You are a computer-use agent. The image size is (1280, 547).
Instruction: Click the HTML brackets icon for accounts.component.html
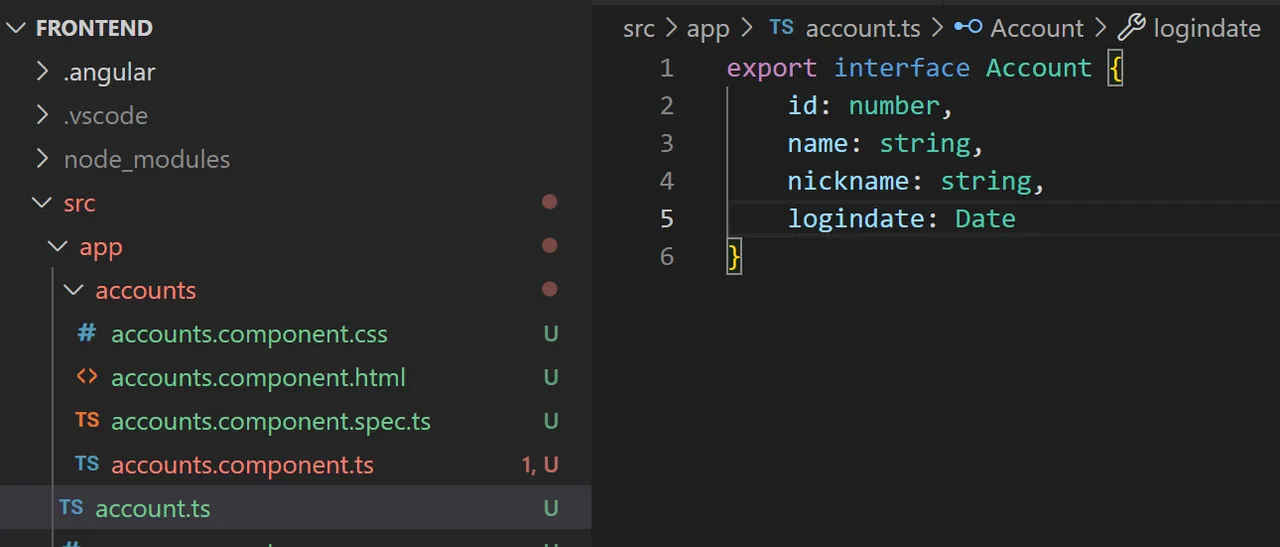pyautogui.click(x=87, y=377)
